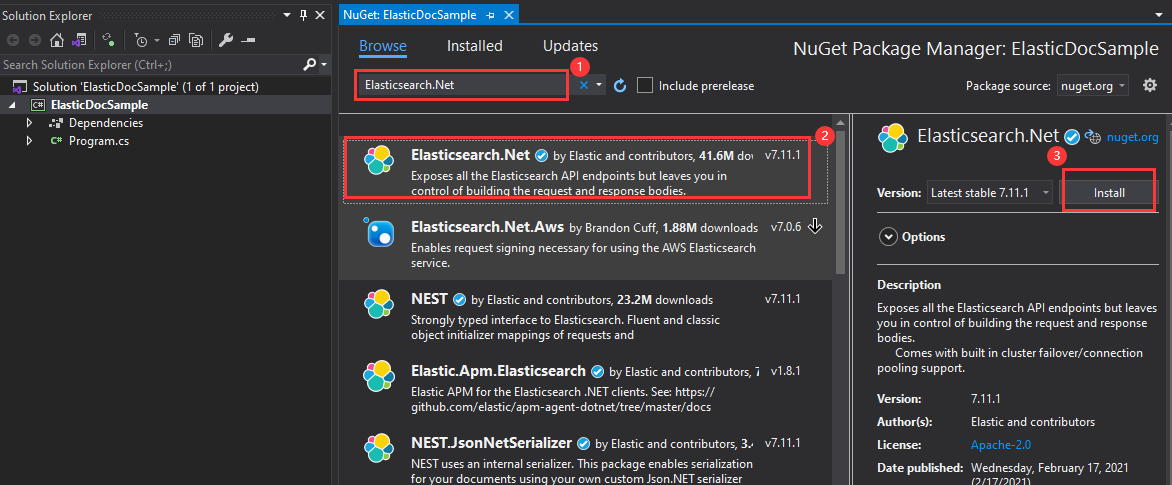Viewport: 1172px width, 485px height.
Task: Open the Apache-2.0 license link
Action: point(1001,445)
